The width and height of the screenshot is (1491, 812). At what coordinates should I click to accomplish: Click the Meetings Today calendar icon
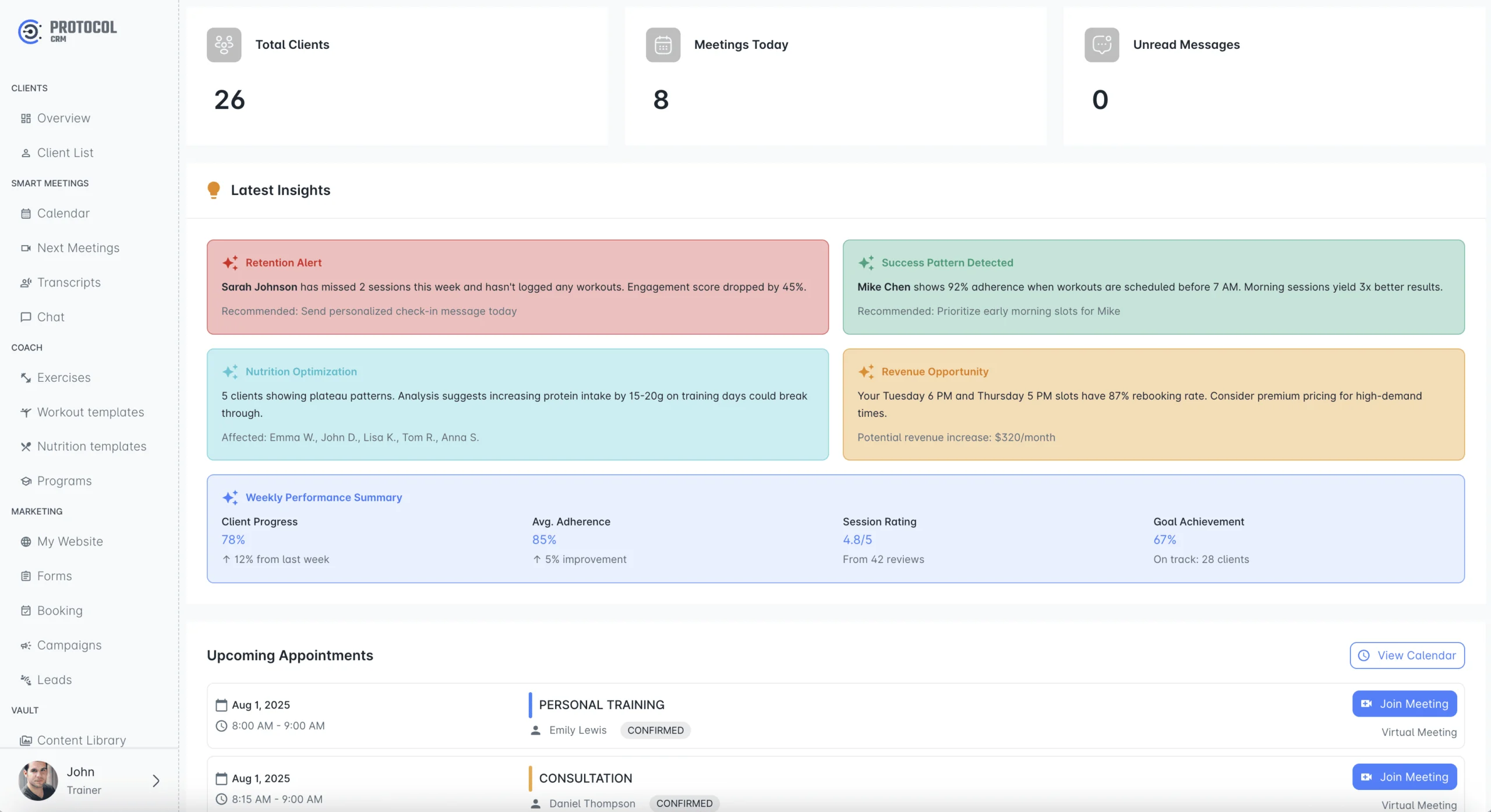point(663,45)
